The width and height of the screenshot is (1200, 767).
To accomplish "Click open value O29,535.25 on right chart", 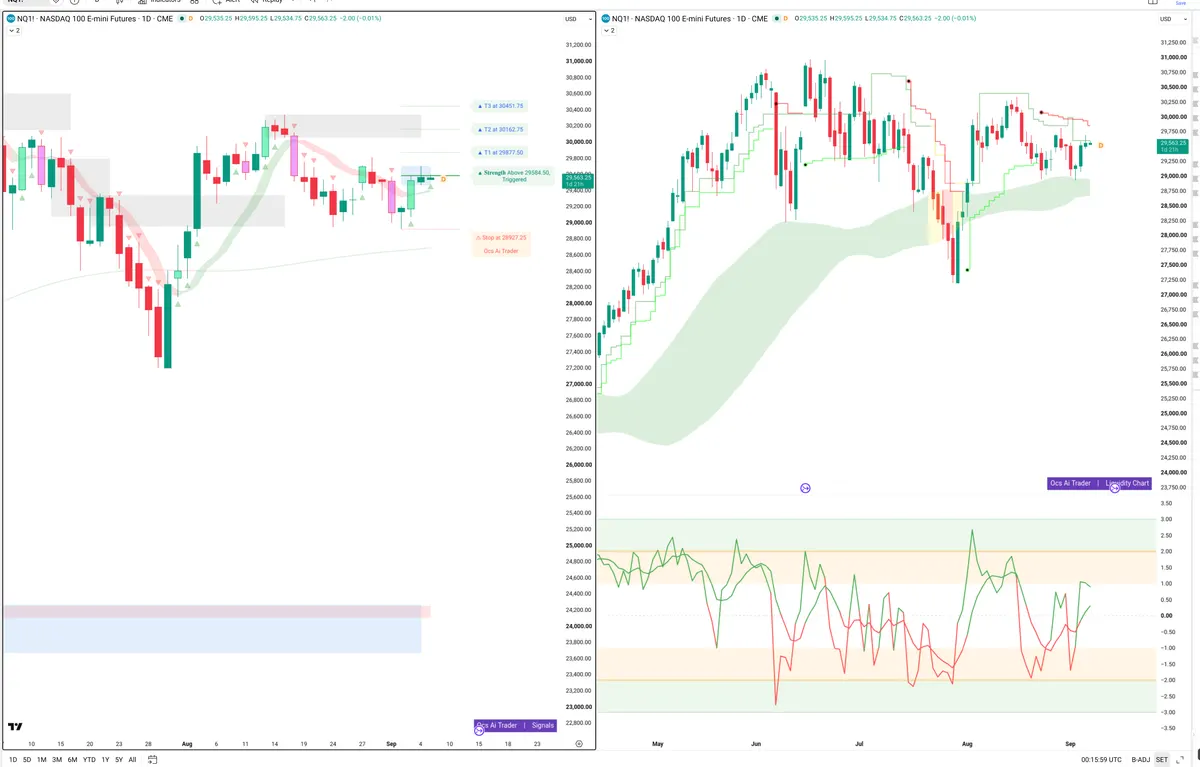I will 814,19.
